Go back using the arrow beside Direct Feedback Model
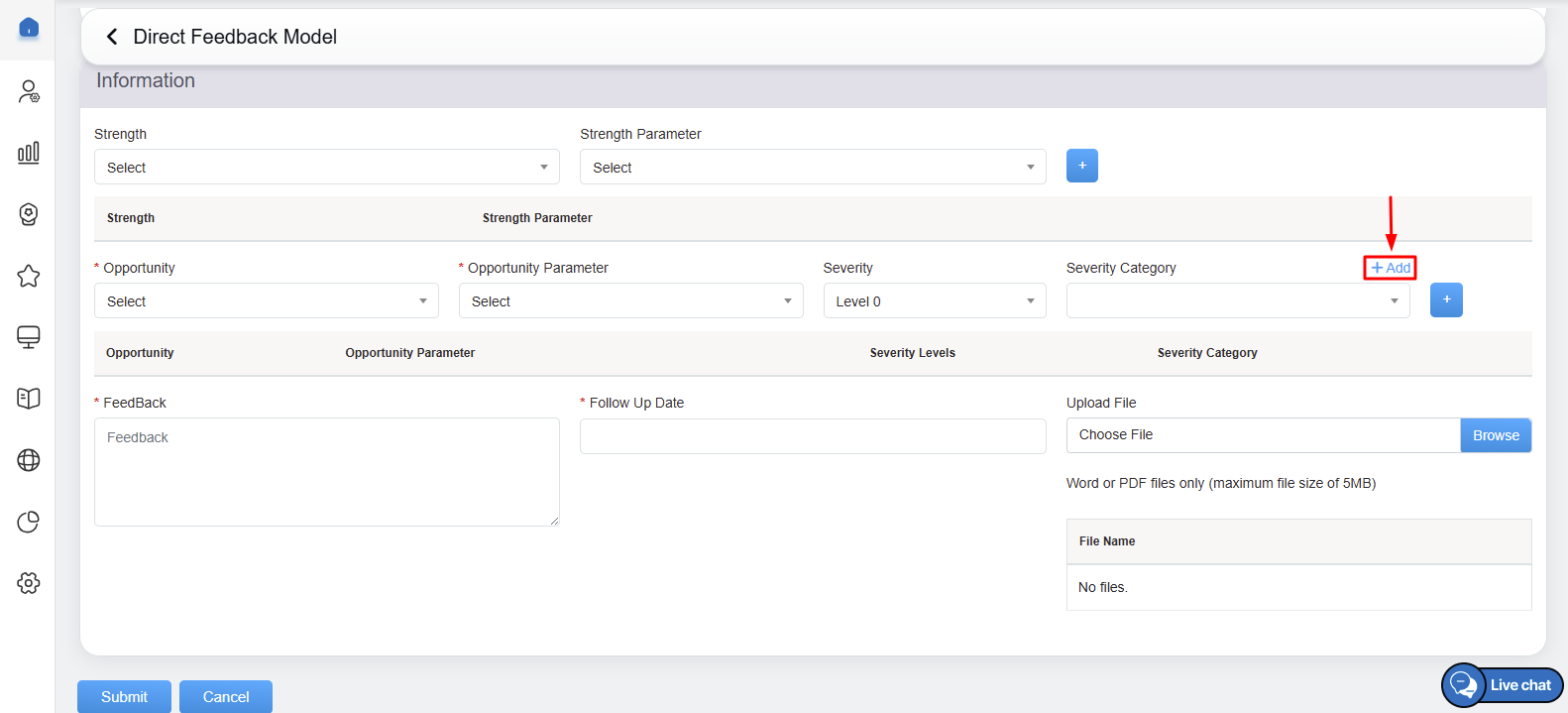The image size is (1568, 713). pyautogui.click(x=112, y=37)
